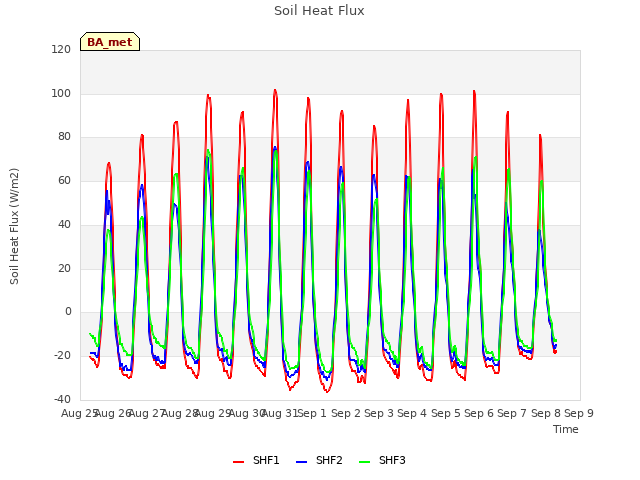The image size is (640, 480).
Task: Select the chart title Soil Heat Flux
Action: (x=319, y=11)
